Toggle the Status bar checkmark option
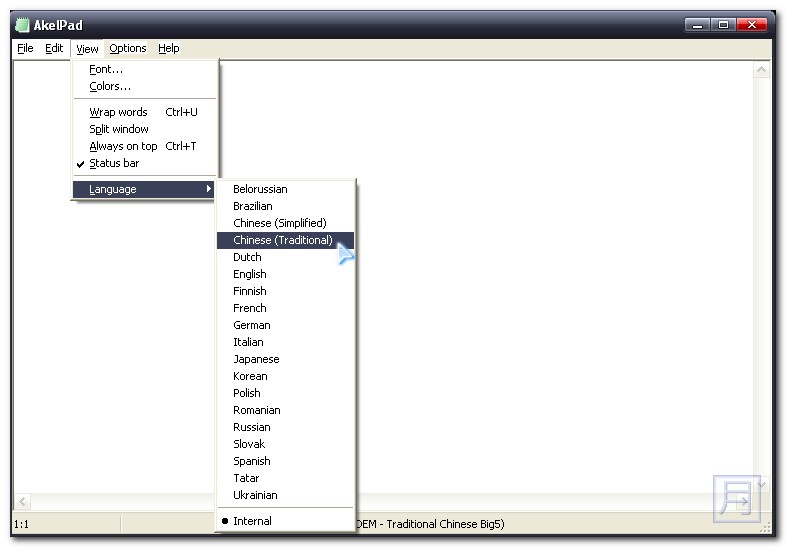 click(x=114, y=163)
